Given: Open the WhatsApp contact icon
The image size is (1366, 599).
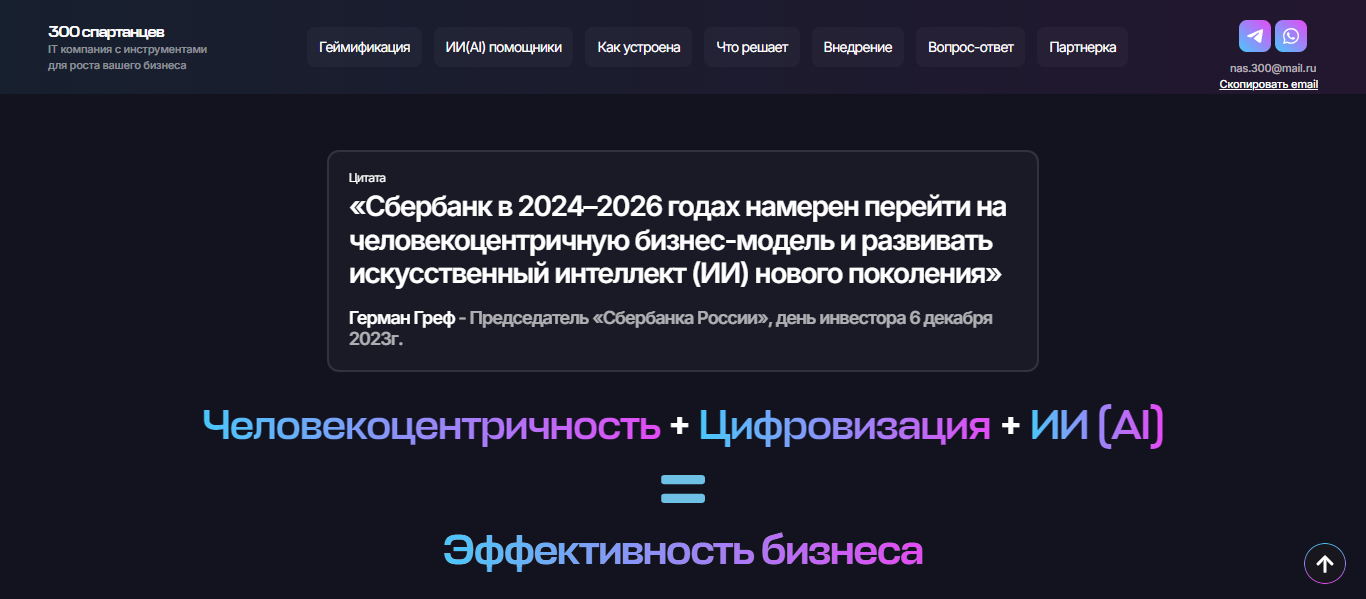Looking at the screenshot, I should (1291, 36).
